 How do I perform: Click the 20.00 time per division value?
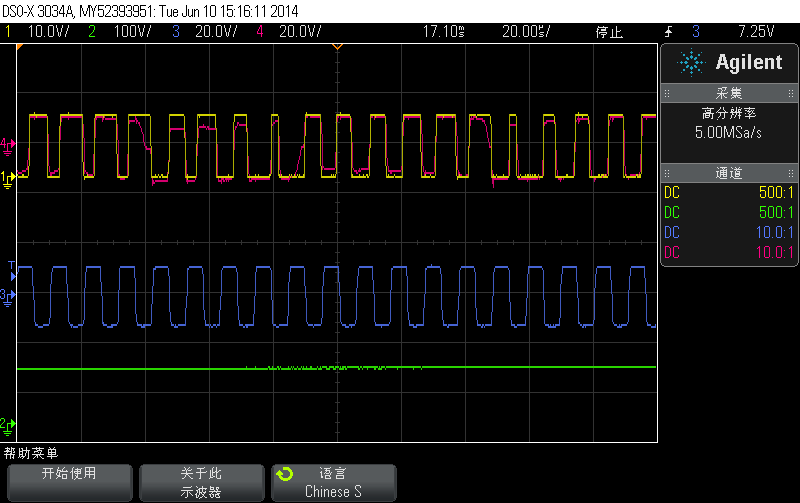(526, 32)
